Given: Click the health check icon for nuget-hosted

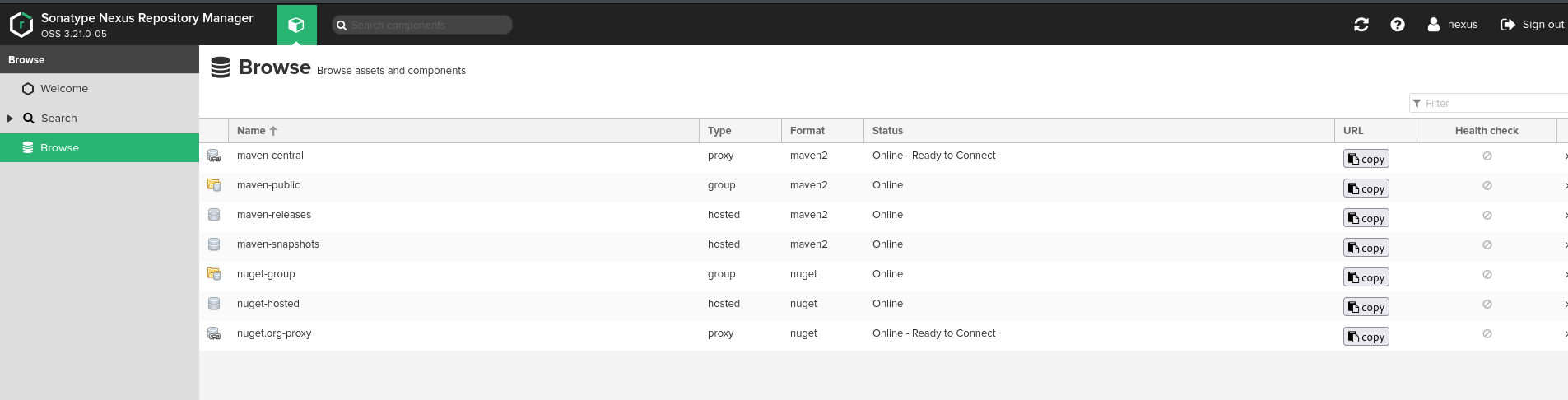Looking at the screenshot, I should (1487, 304).
